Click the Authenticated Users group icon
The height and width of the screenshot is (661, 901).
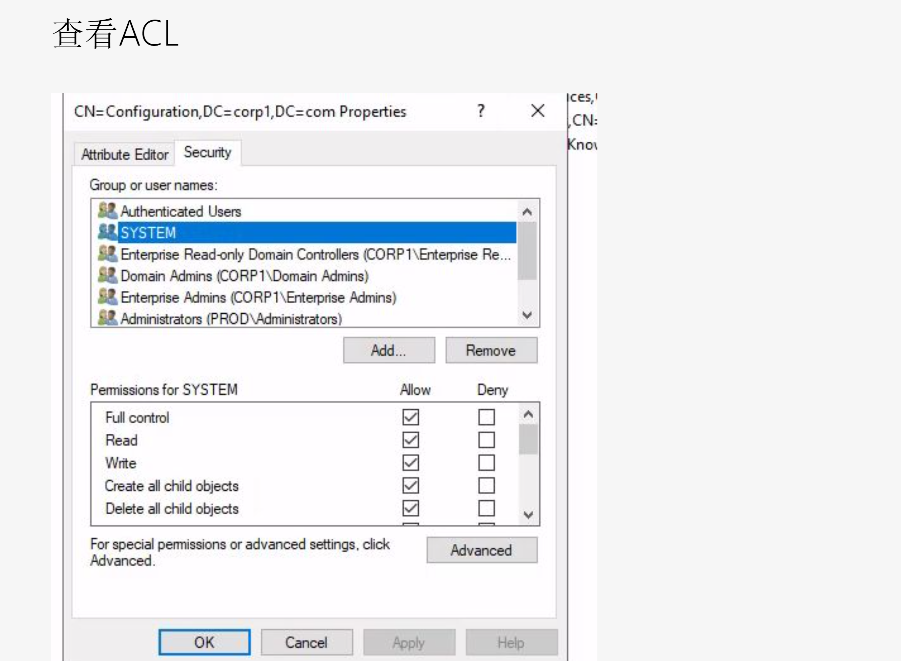click(107, 211)
